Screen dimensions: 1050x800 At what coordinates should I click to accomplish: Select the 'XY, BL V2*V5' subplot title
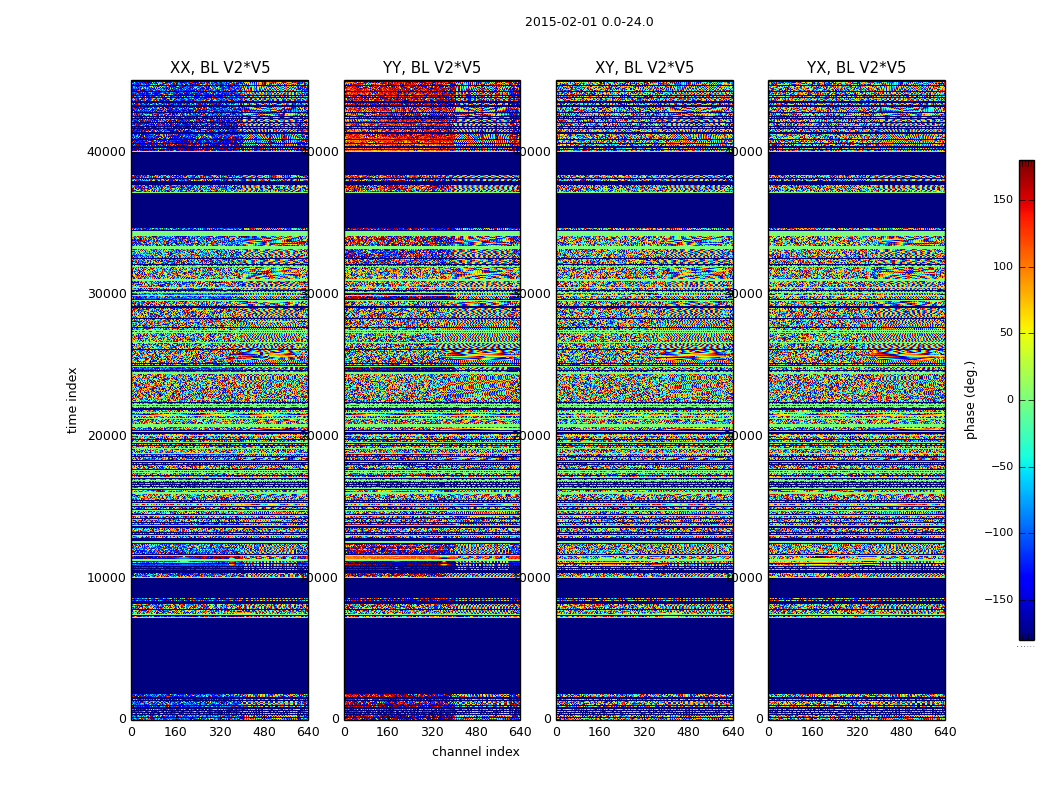tap(644, 68)
